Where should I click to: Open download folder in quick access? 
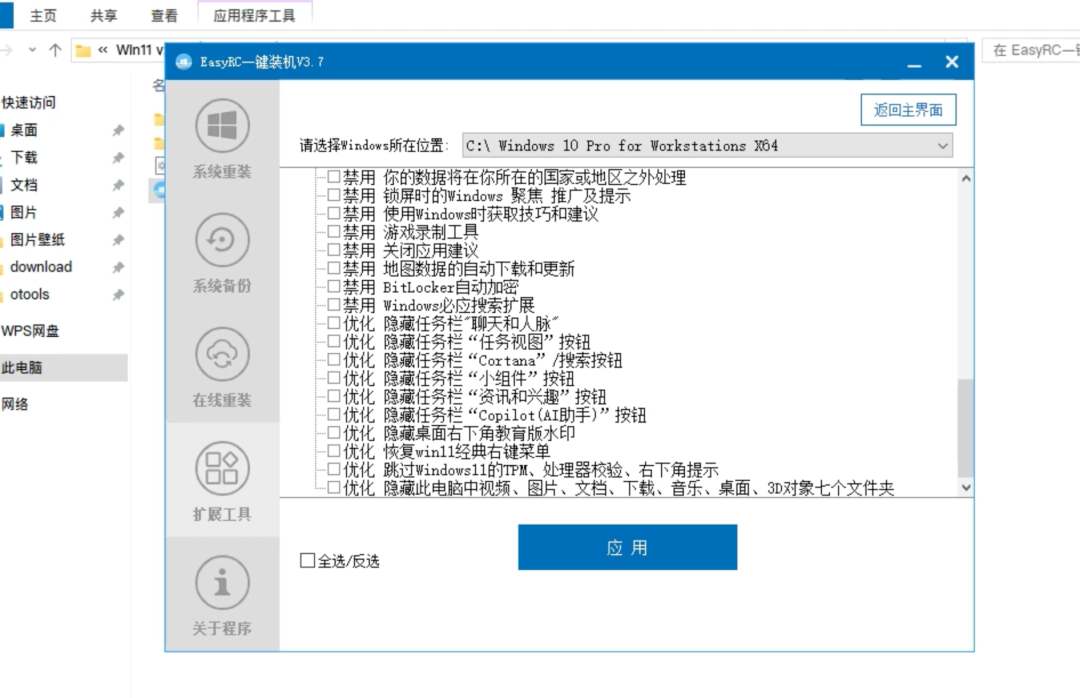point(41,267)
